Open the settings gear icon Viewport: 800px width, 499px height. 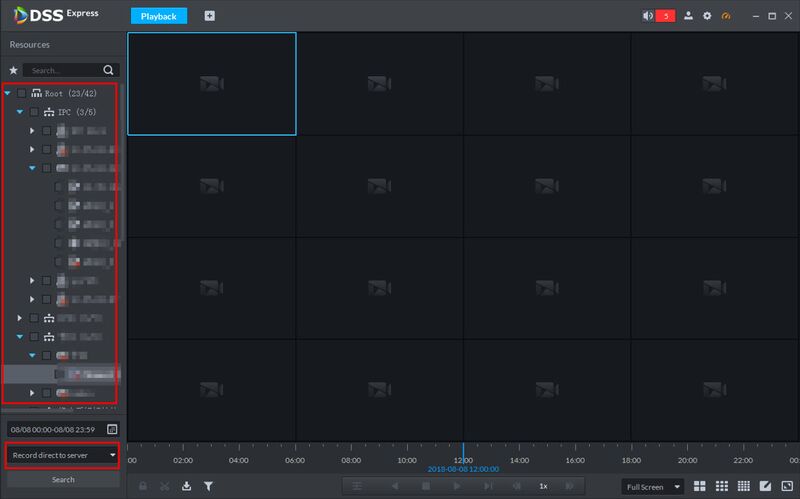(x=707, y=16)
